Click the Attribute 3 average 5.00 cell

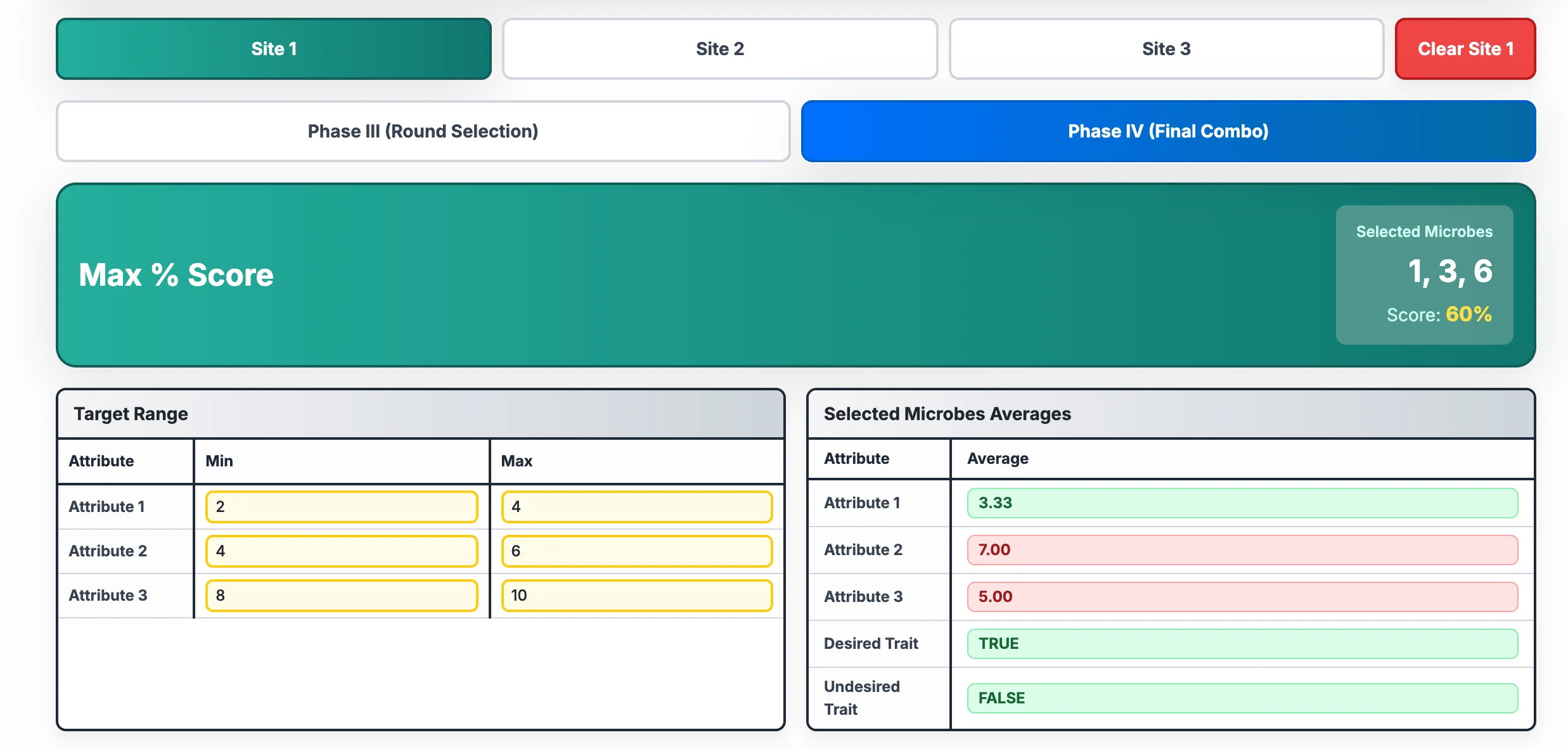pos(1242,596)
